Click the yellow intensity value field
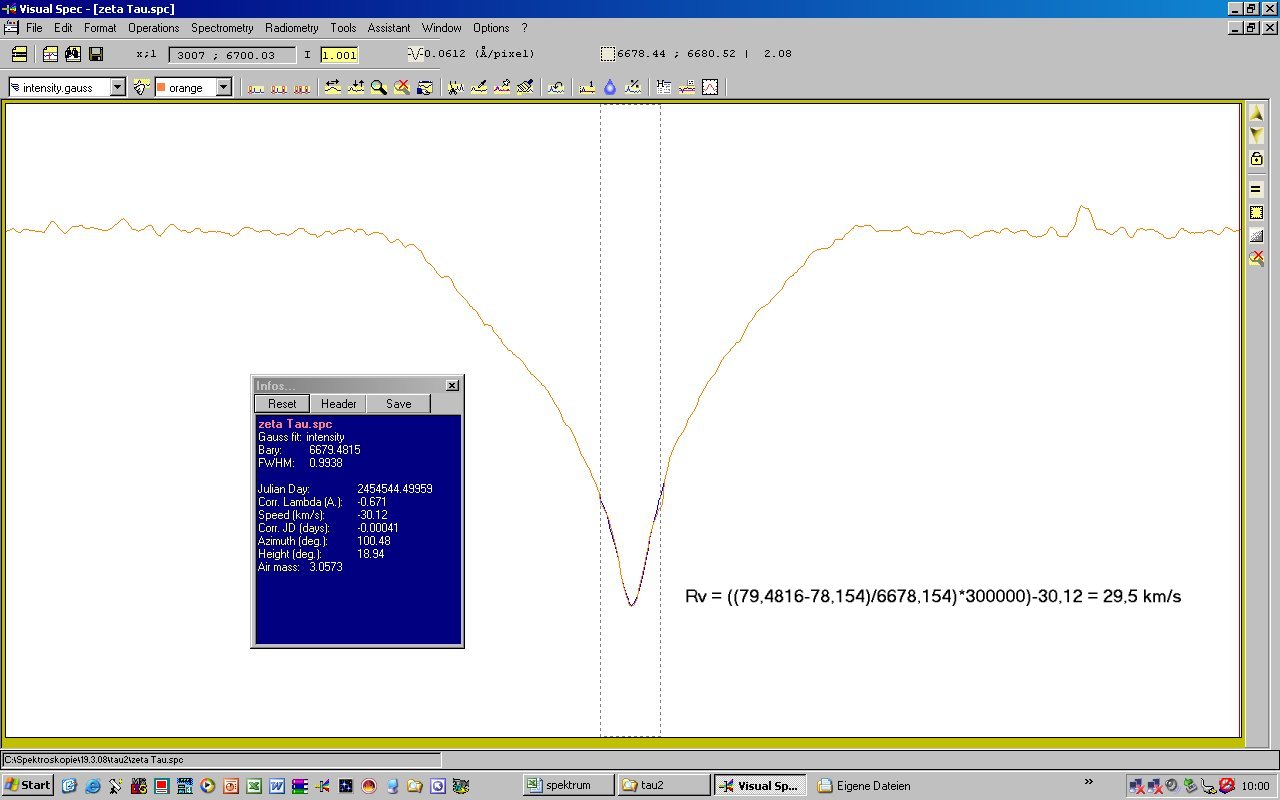1280x800 pixels. pyautogui.click(x=339, y=54)
